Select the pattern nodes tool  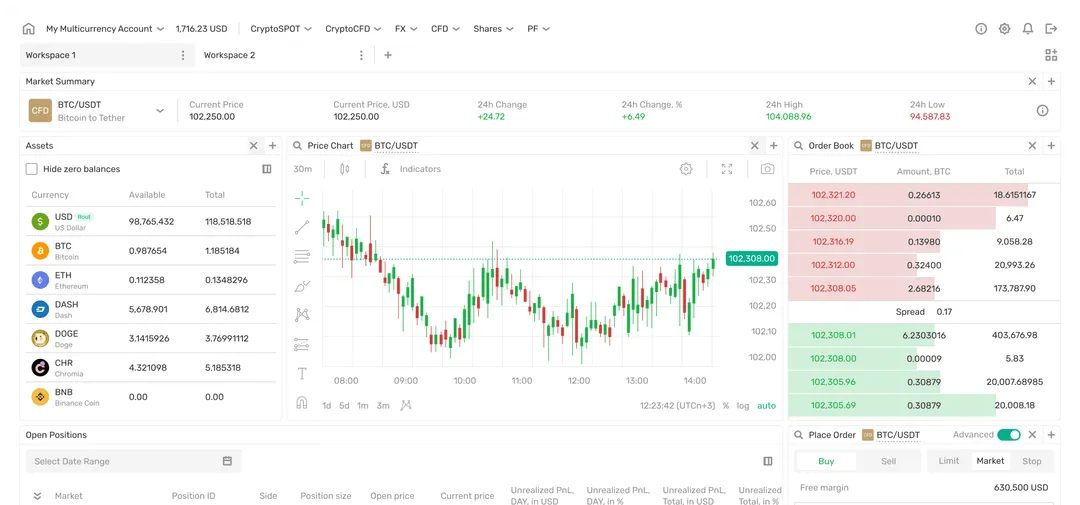coord(302,315)
